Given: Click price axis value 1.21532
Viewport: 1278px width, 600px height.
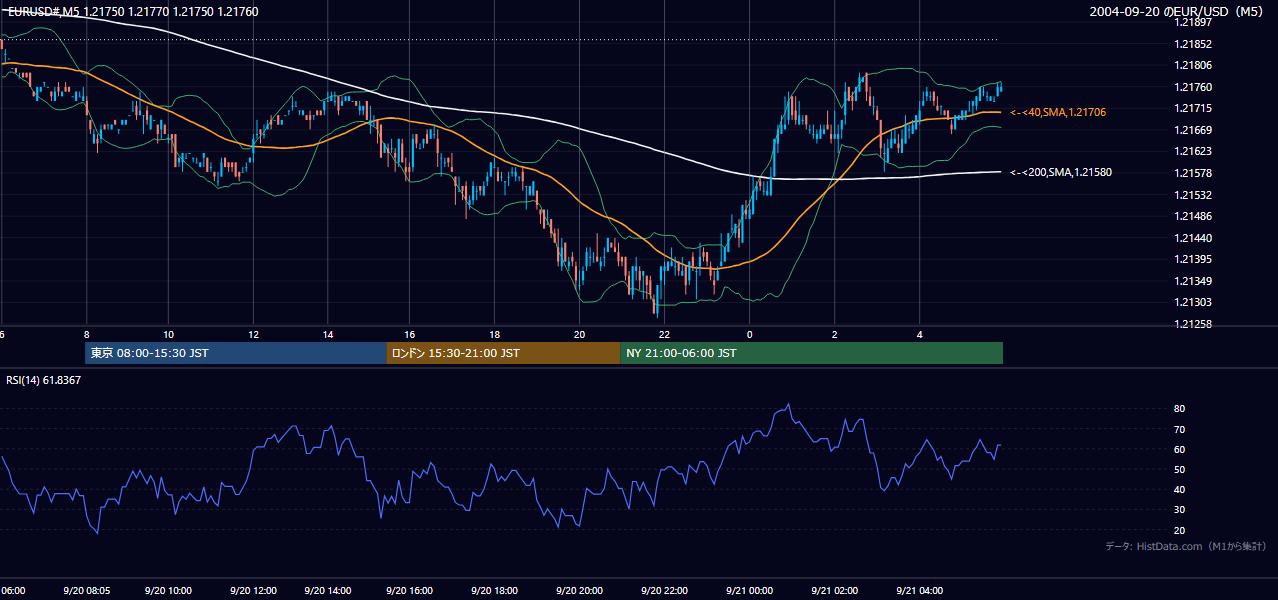Looking at the screenshot, I should pyautogui.click(x=1194, y=195).
